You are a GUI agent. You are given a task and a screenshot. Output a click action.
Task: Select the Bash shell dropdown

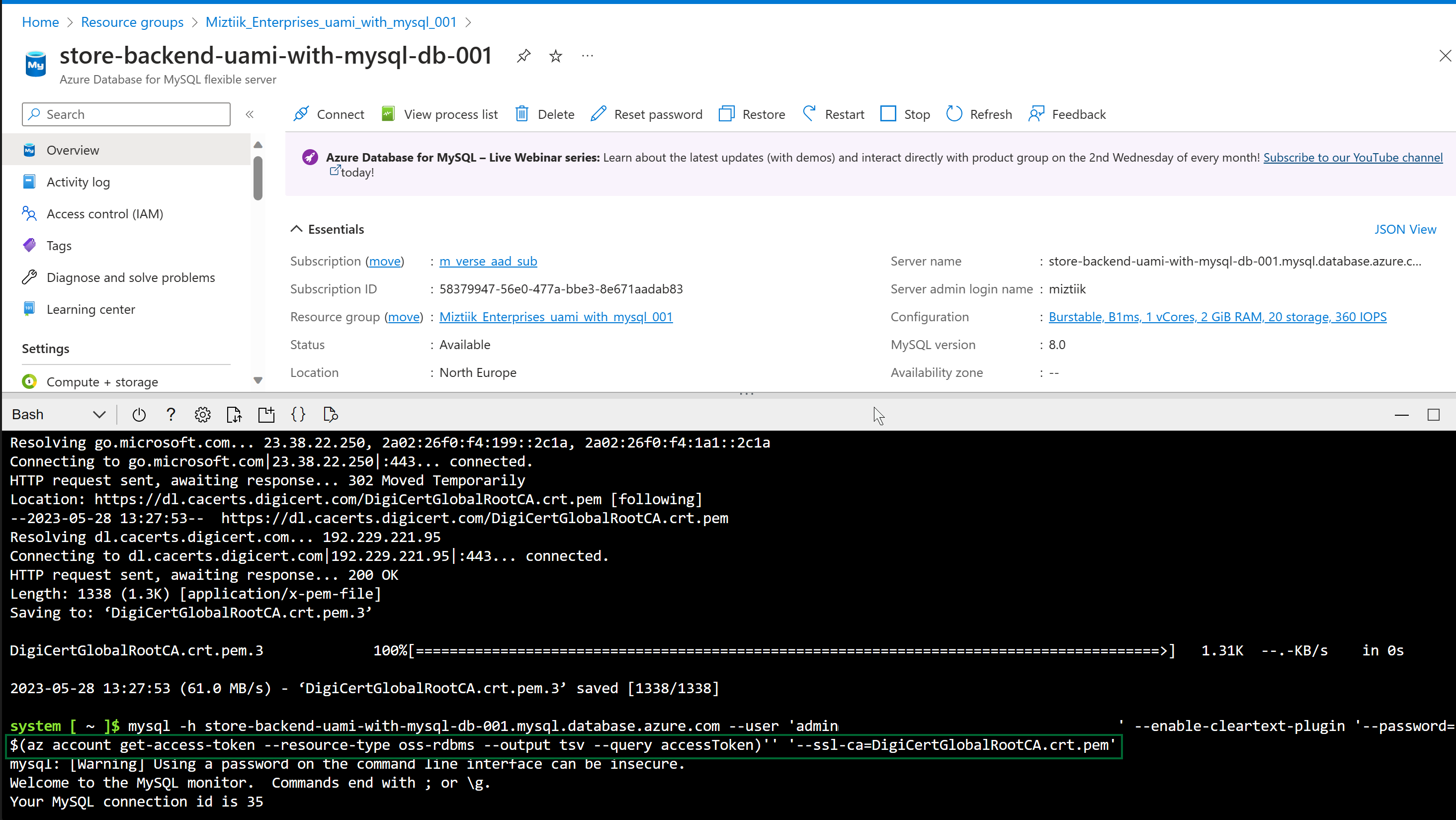tap(55, 414)
